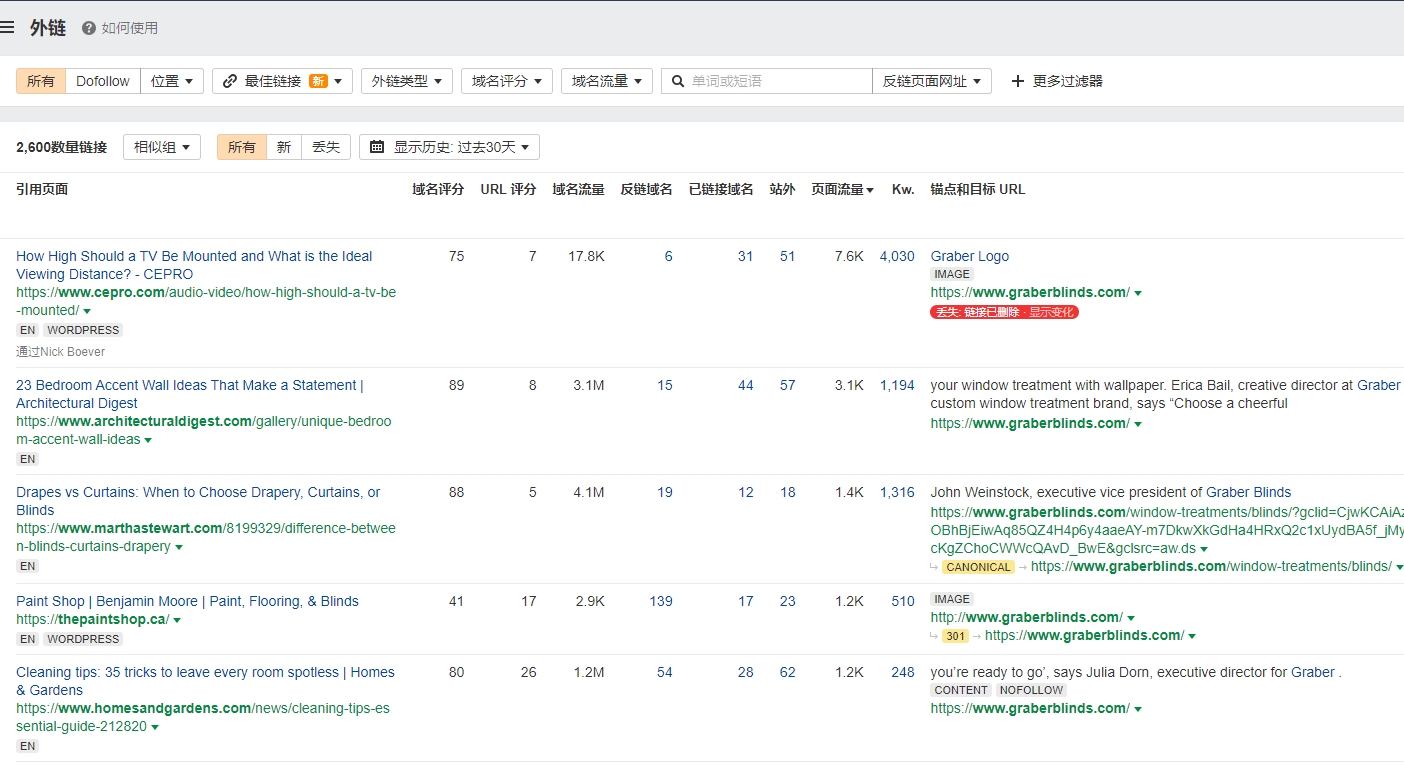Viewport: 1404px width, 765px height.
Task: Select 新 links toggle
Action: (284, 147)
